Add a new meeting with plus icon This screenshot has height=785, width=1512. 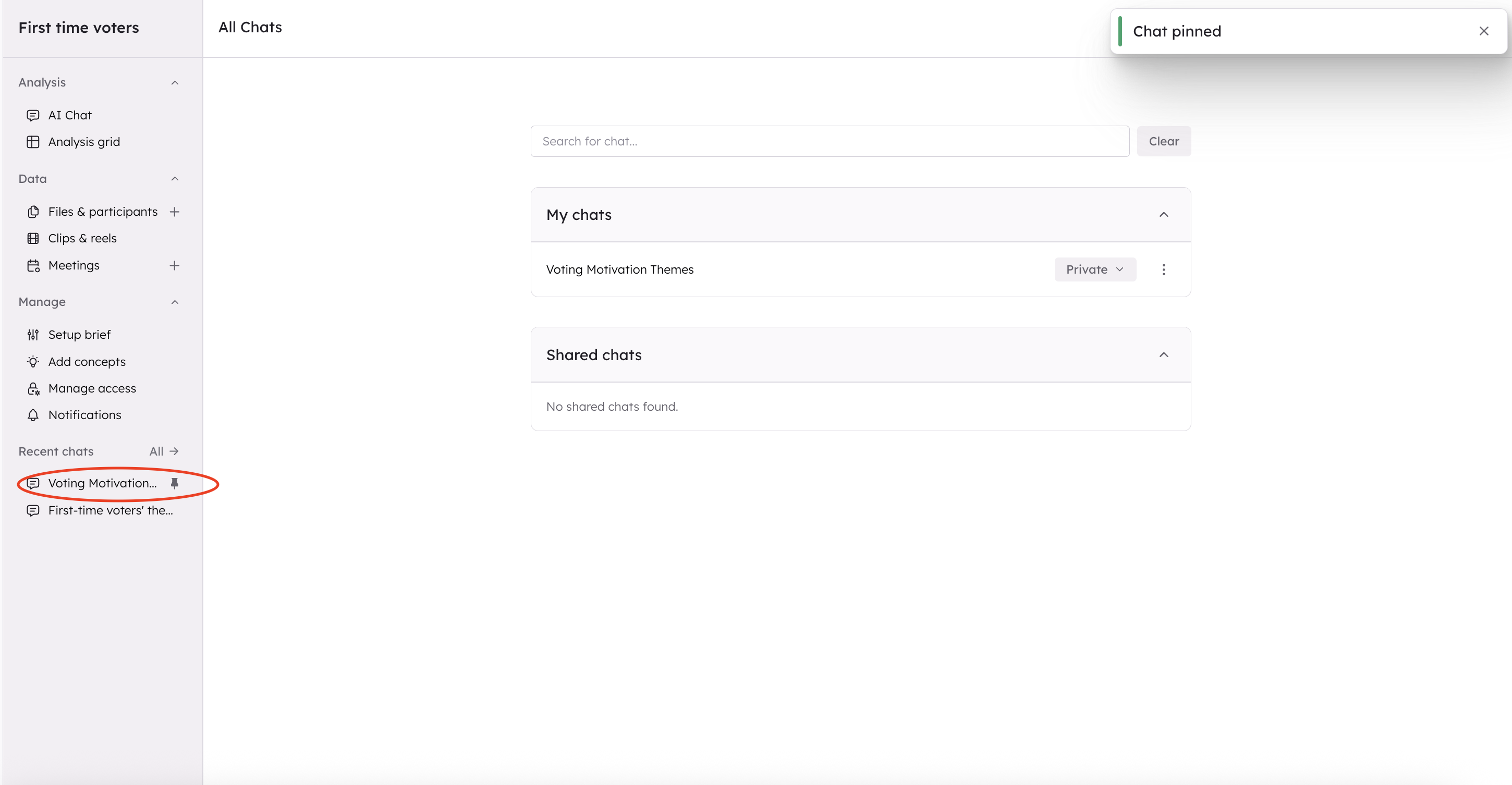point(174,266)
